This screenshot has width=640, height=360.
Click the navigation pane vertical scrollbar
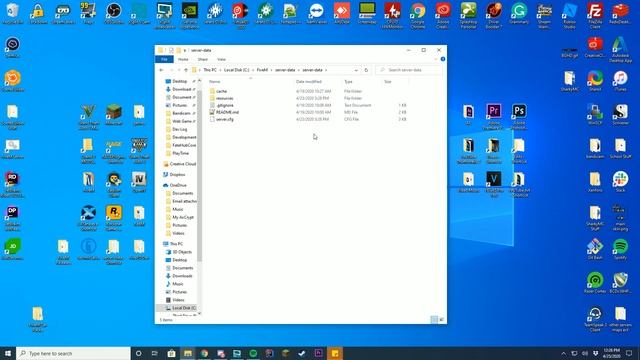(x=199, y=176)
